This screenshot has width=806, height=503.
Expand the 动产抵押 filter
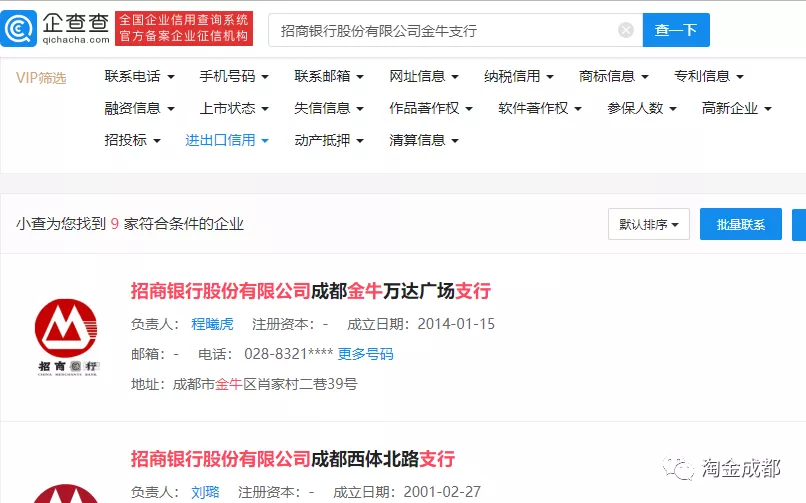tap(329, 140)
